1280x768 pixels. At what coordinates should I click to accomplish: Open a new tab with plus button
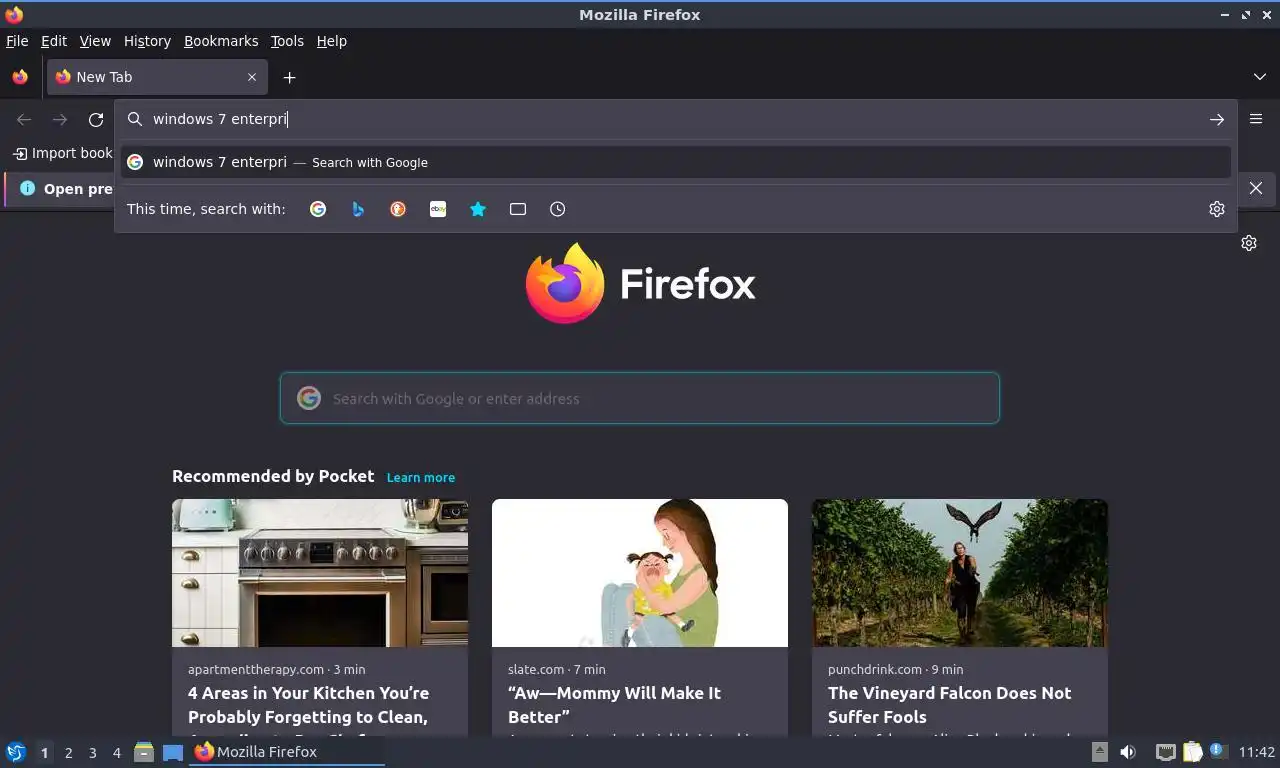[x=289, y=77]
